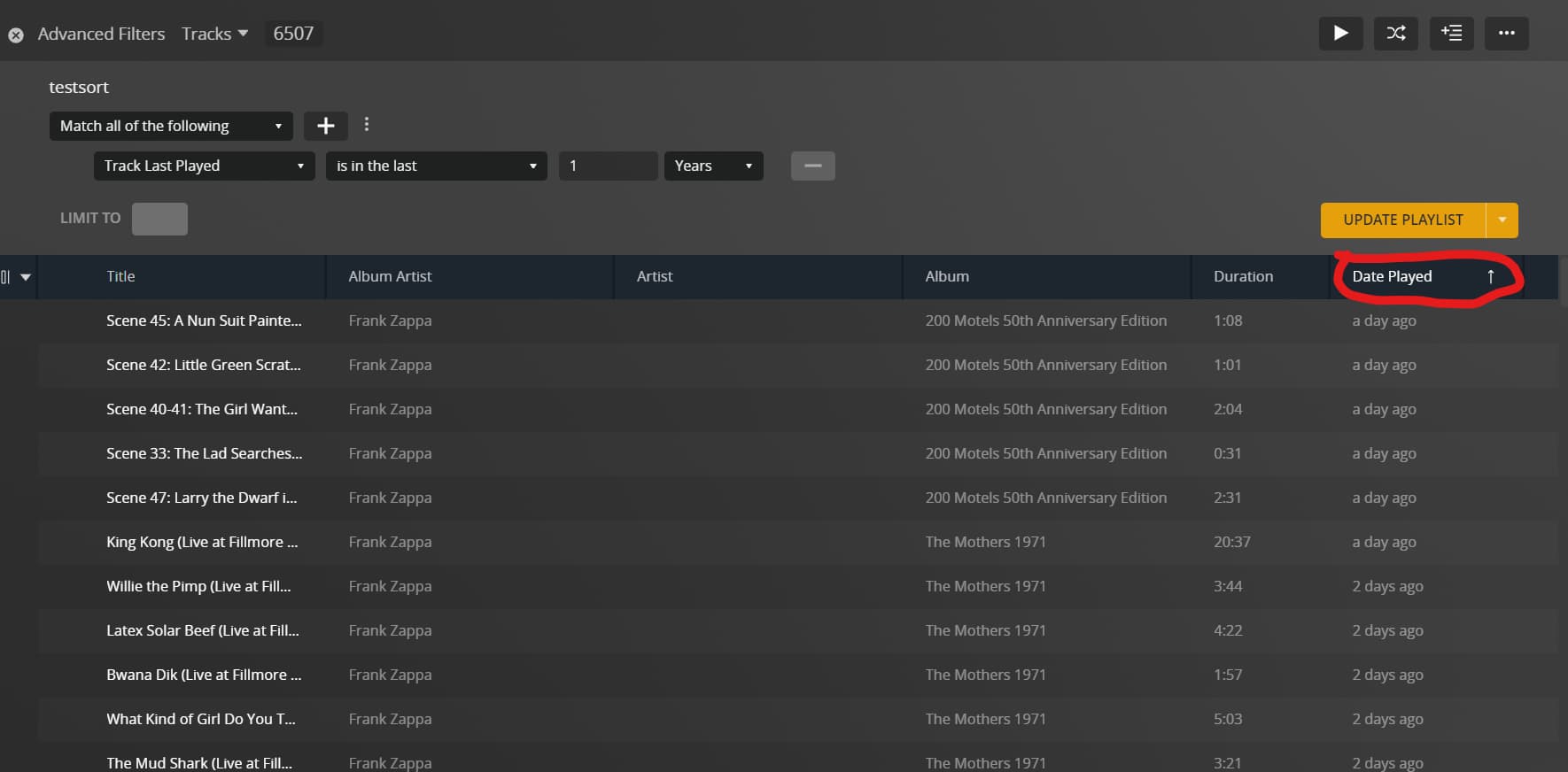Select track Scene 33: The Lad Searches...

[205, 453]
